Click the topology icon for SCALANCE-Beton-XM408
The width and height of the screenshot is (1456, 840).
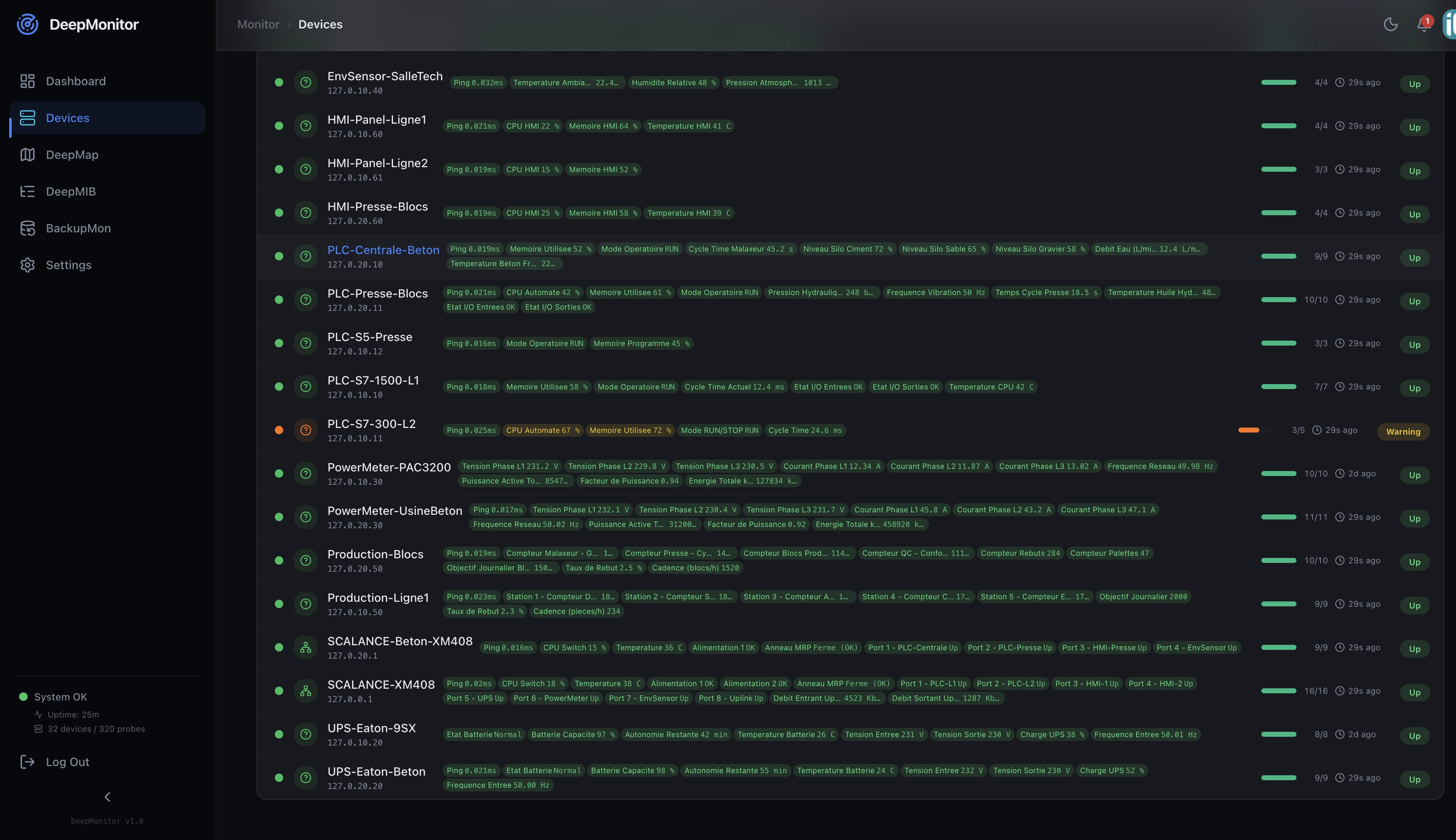[305, 647]
